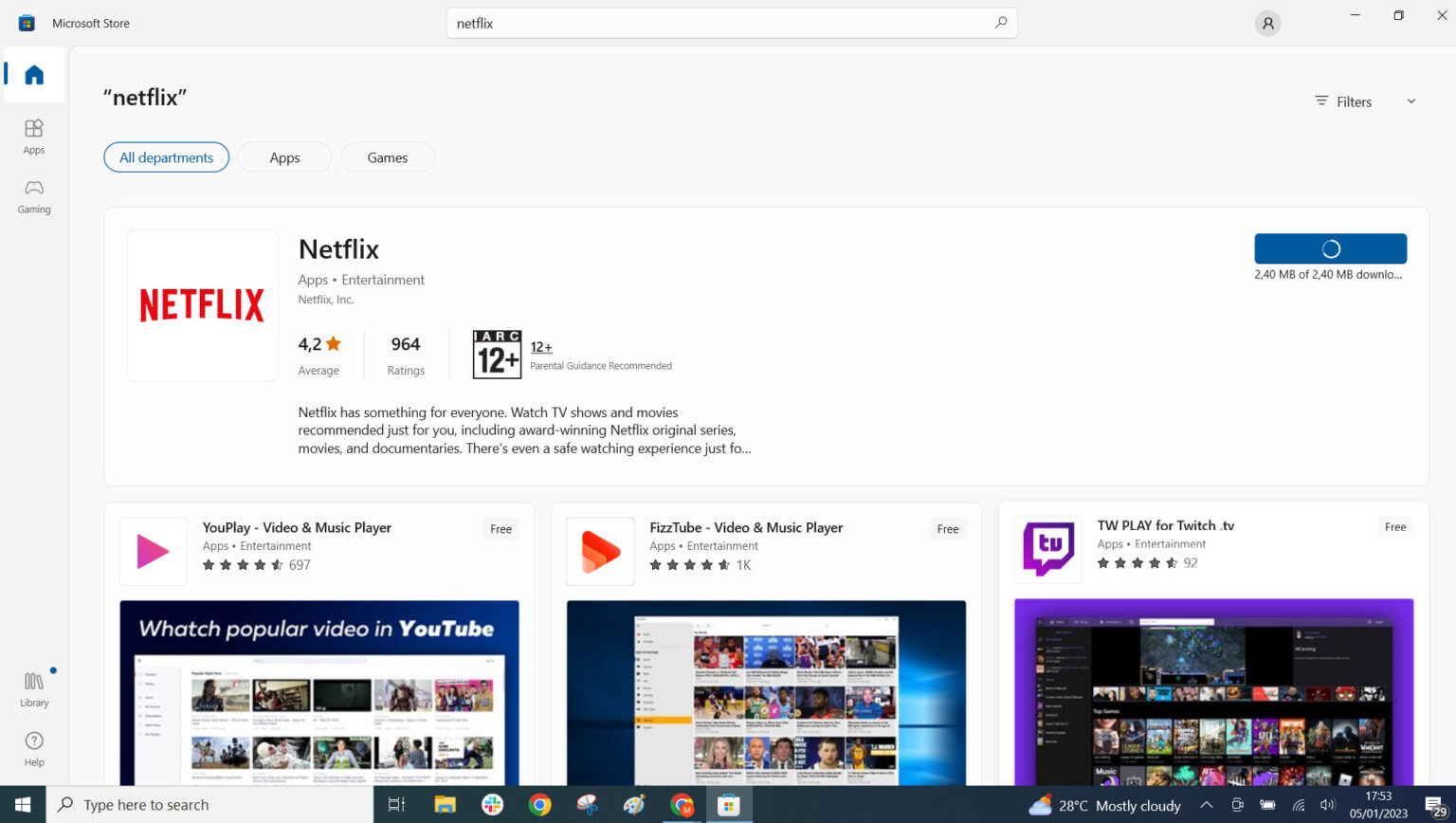This screenshot has width=1456, height=823.
Task: Keep All departments filter selected
Action: coord(166,157)
